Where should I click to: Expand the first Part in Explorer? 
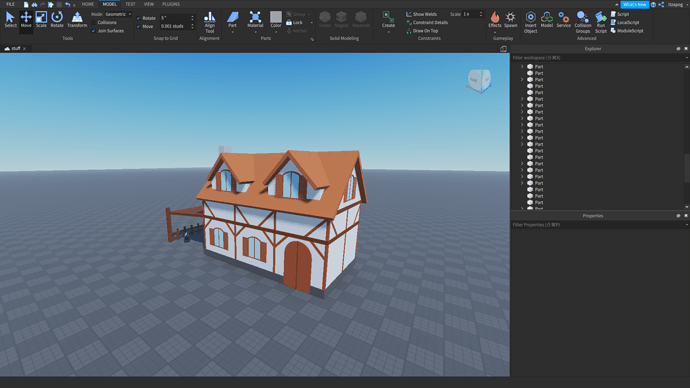pyautogui.click(x=522, y=66)
